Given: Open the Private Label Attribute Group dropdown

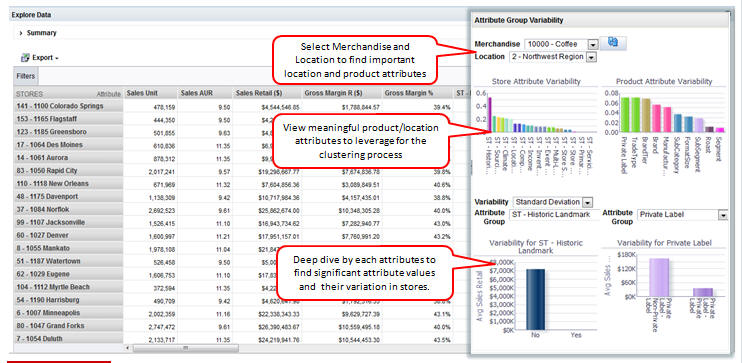Looking at the screenshot, I should [x=723, y=215].
